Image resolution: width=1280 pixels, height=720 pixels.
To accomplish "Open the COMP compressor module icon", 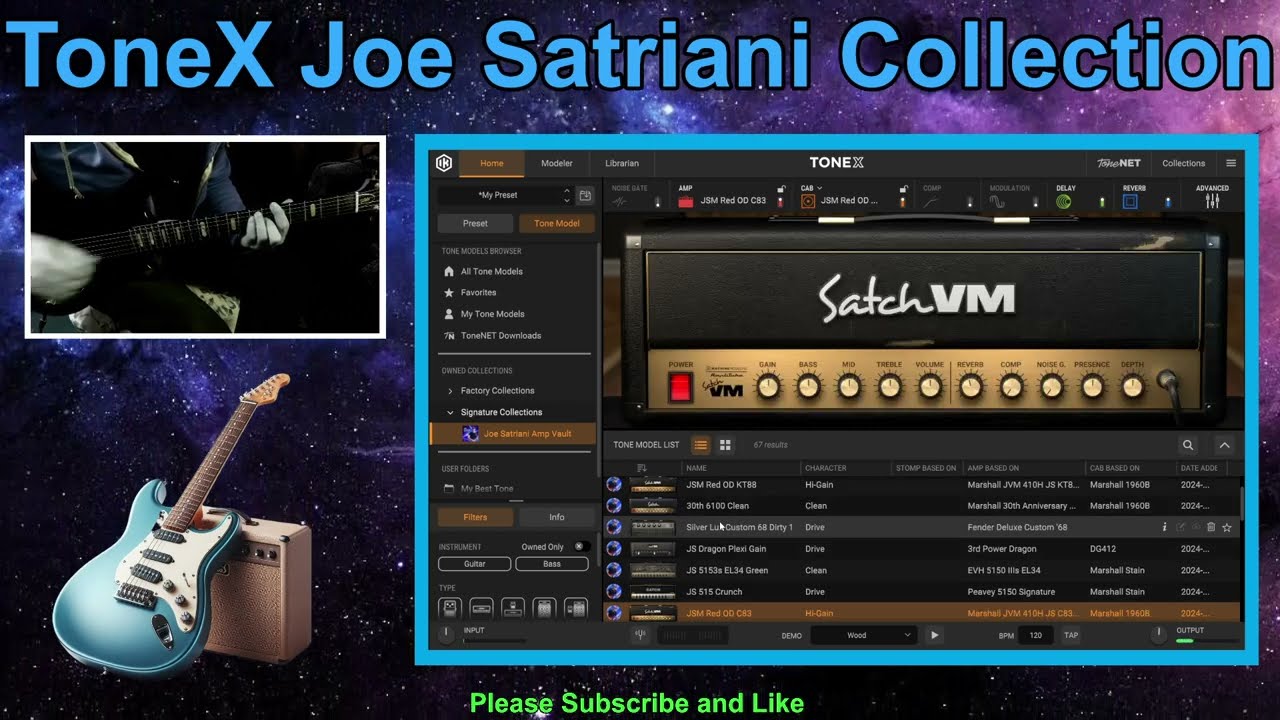I will [931, 201].
